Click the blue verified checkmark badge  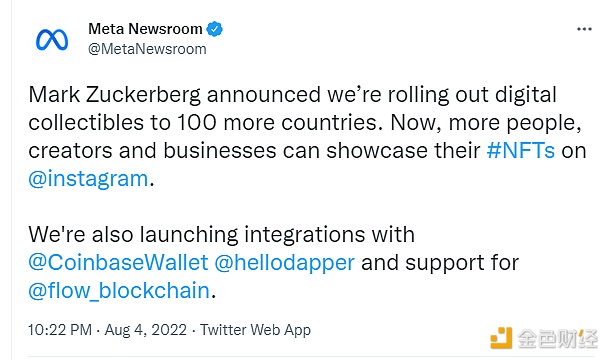pyautogui.click(x=214, y=29)
